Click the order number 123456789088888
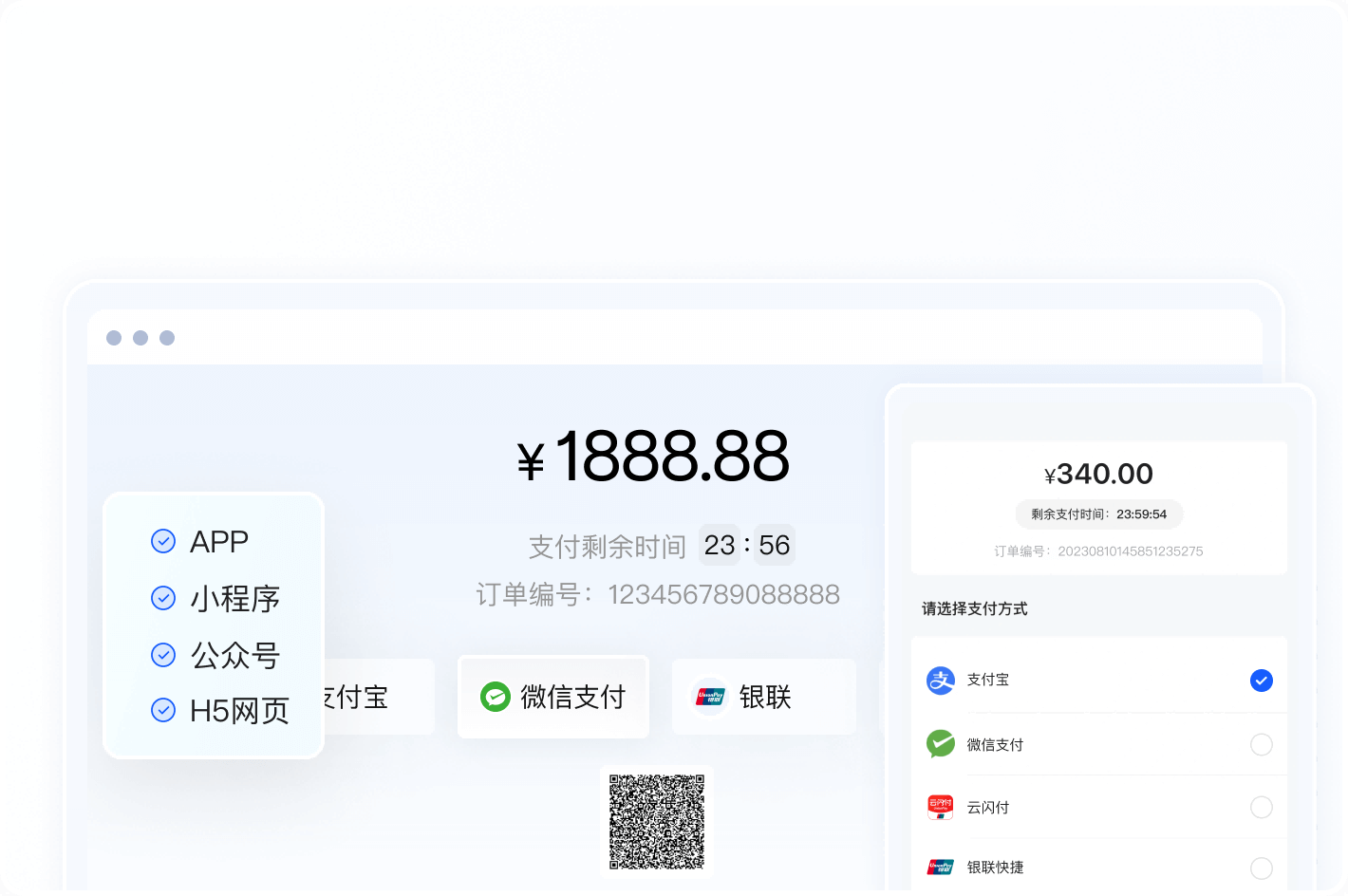1348x896 pixels. (x=723, y=595)
